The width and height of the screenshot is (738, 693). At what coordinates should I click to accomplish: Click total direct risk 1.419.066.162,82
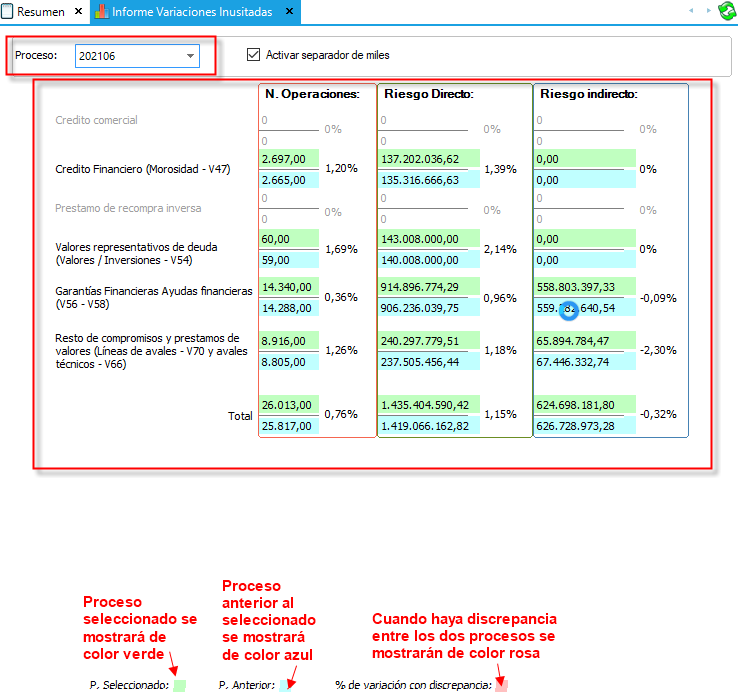click(429, 426)
